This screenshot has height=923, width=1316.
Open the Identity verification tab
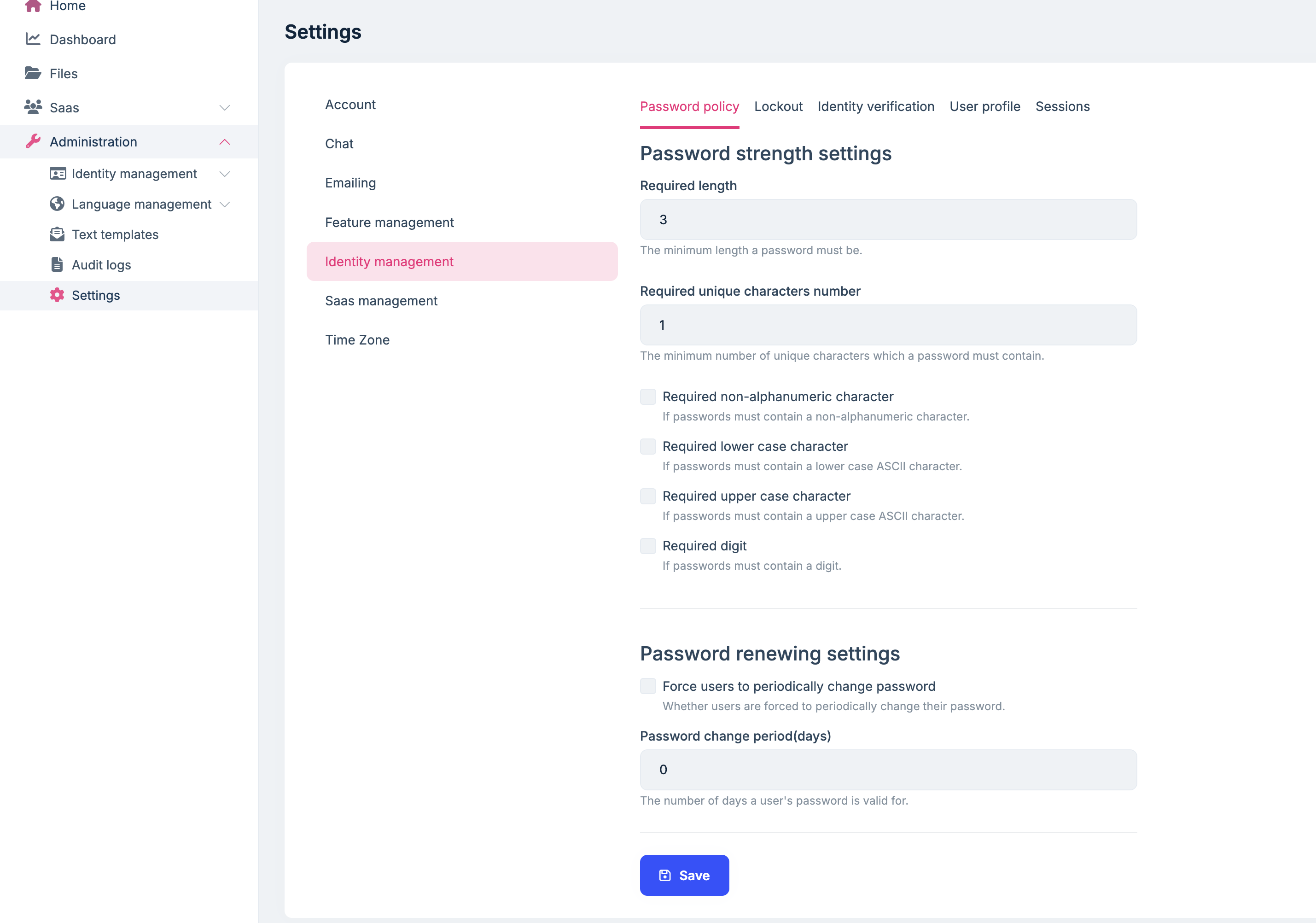click(x=875, y=107)
